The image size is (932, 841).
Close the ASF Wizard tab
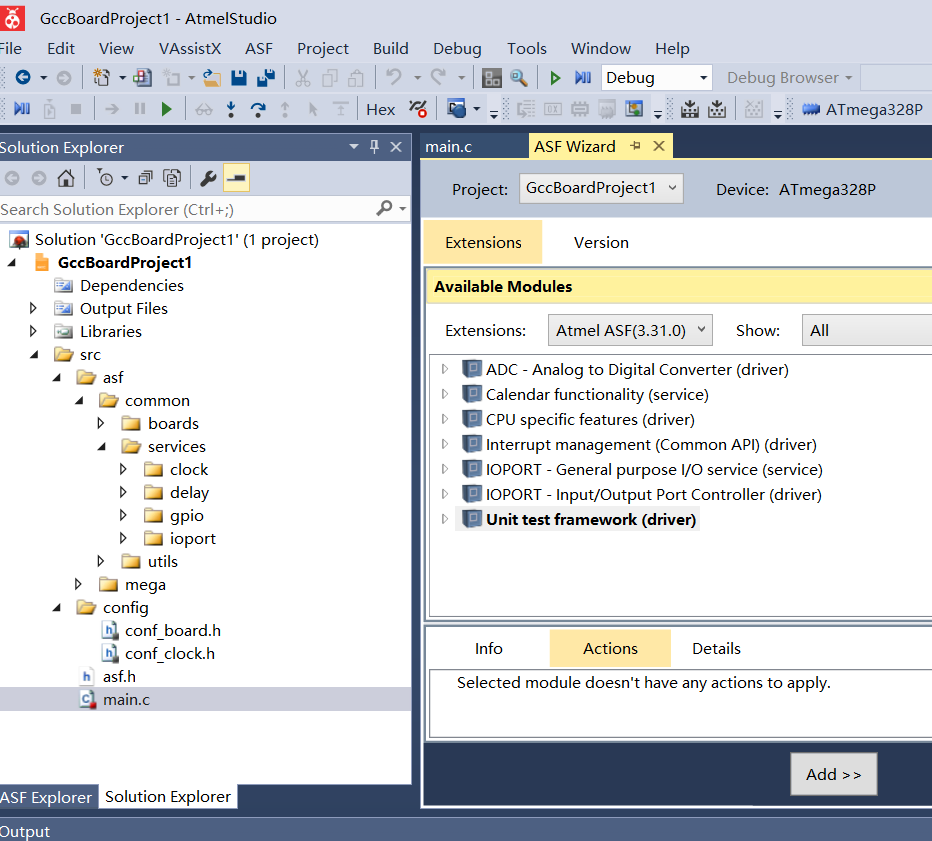pyautogui.click(x=659, y=146)
